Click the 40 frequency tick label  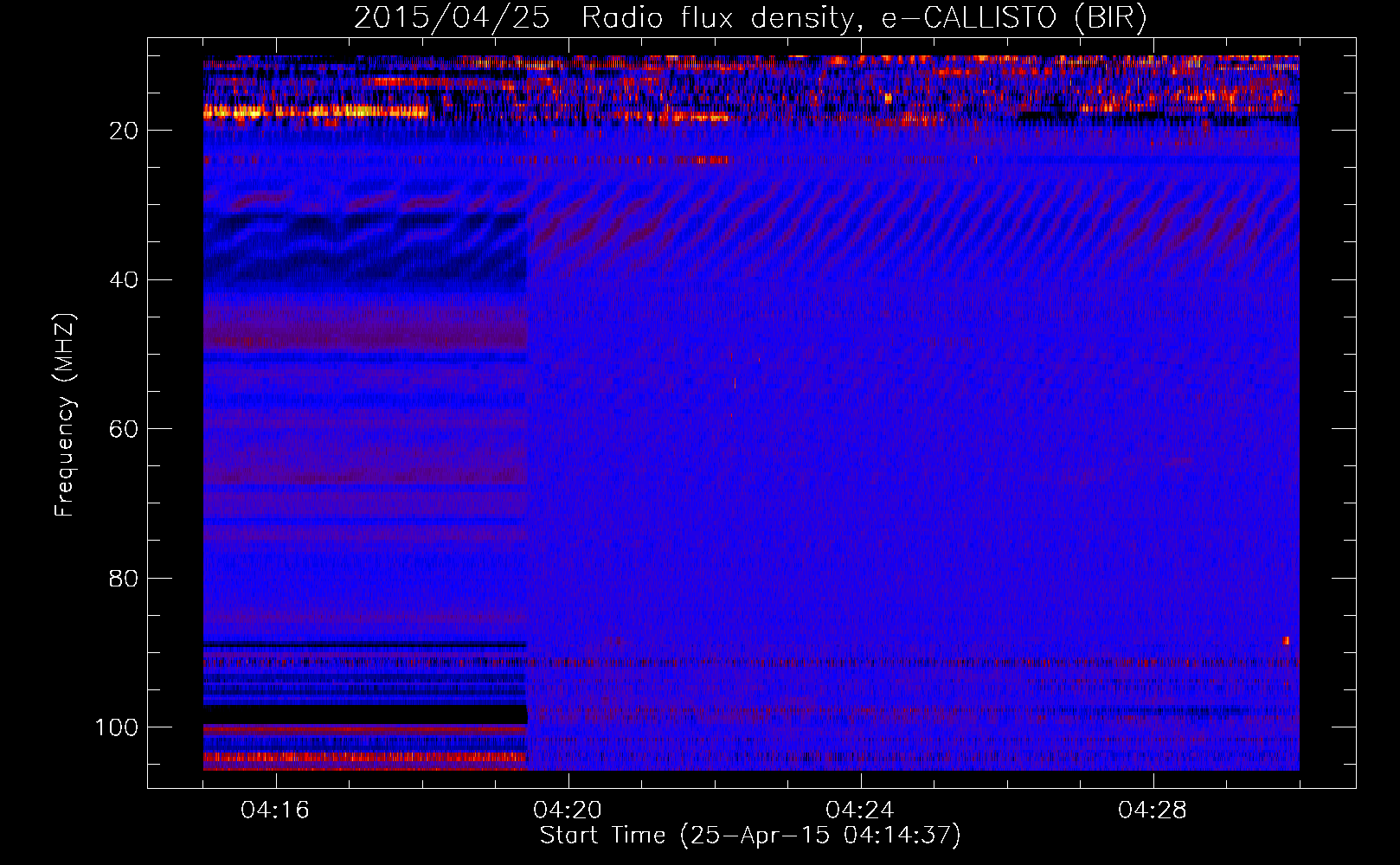124,280
